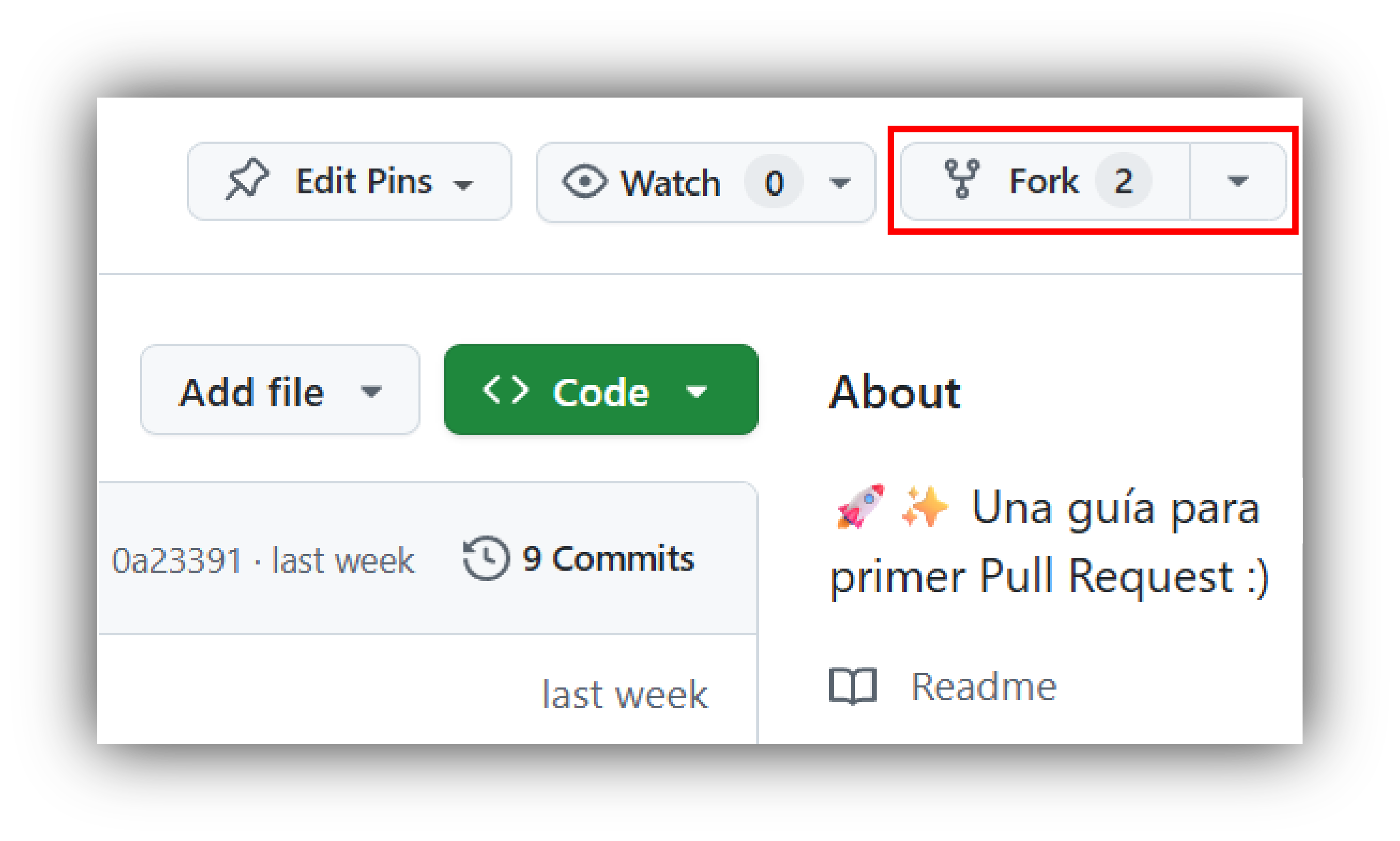Click the fork branch icon
Screen dimensions: 1400x841
click(961, 179)
